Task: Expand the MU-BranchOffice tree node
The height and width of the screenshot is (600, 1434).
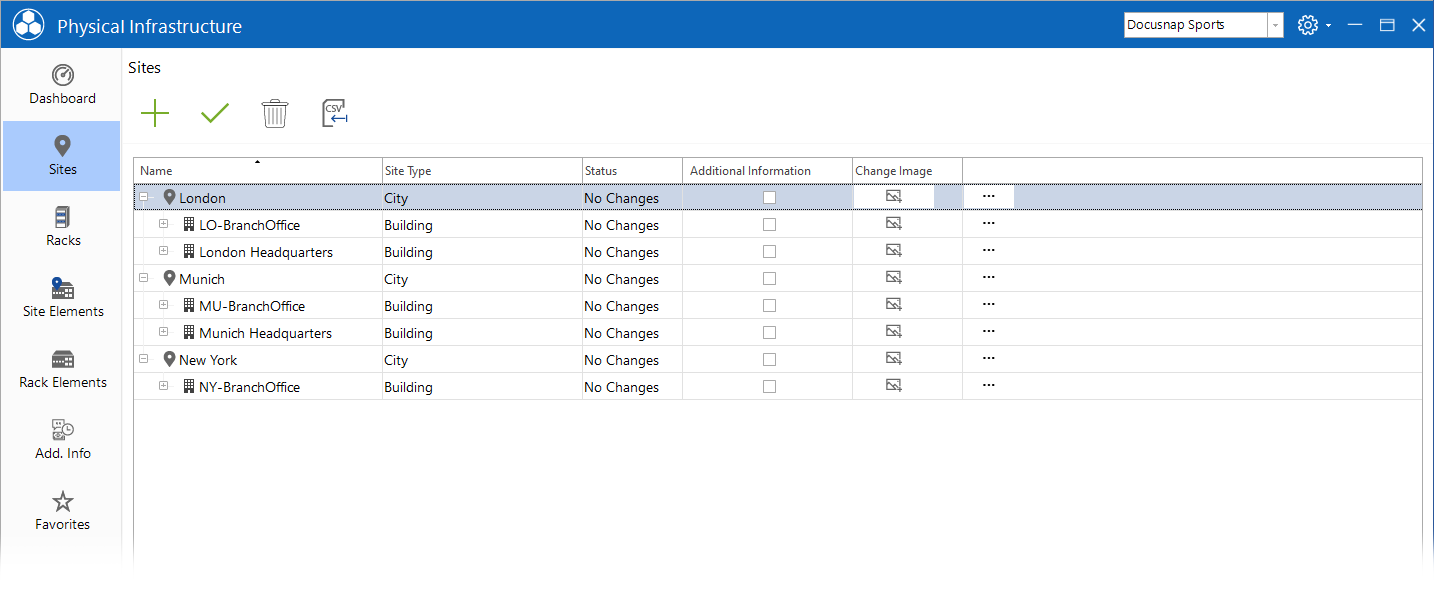Action: (163, 305)
